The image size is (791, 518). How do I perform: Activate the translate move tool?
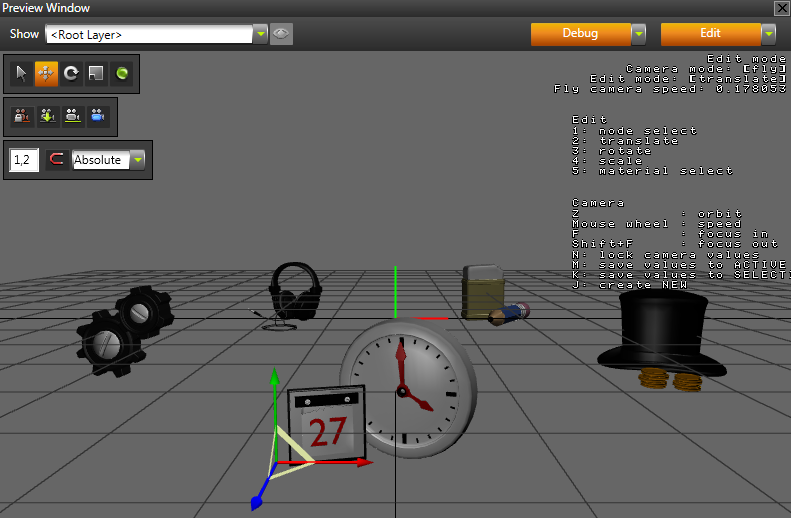[46, 73]
